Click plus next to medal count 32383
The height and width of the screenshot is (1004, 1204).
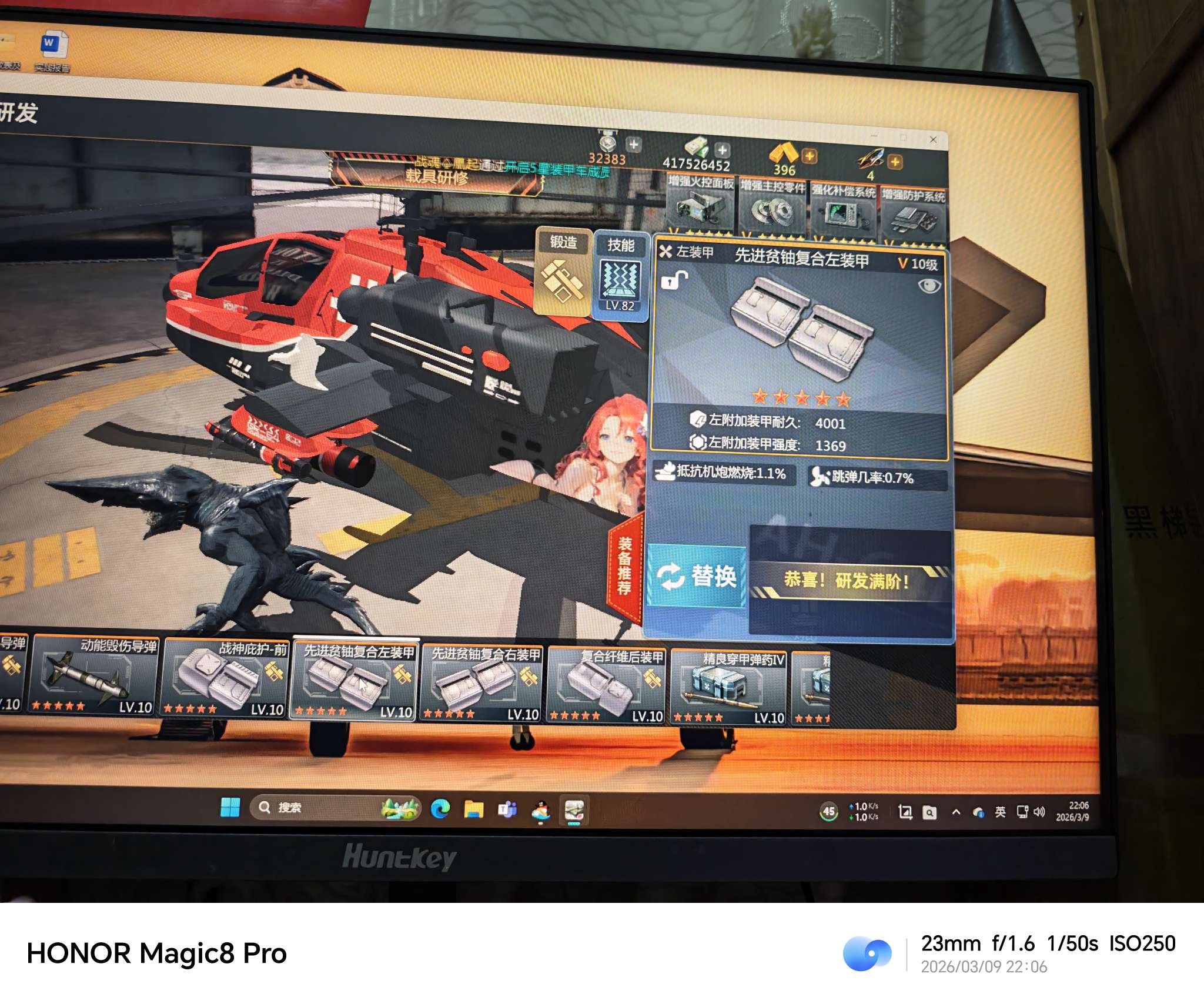click(633, 144)
